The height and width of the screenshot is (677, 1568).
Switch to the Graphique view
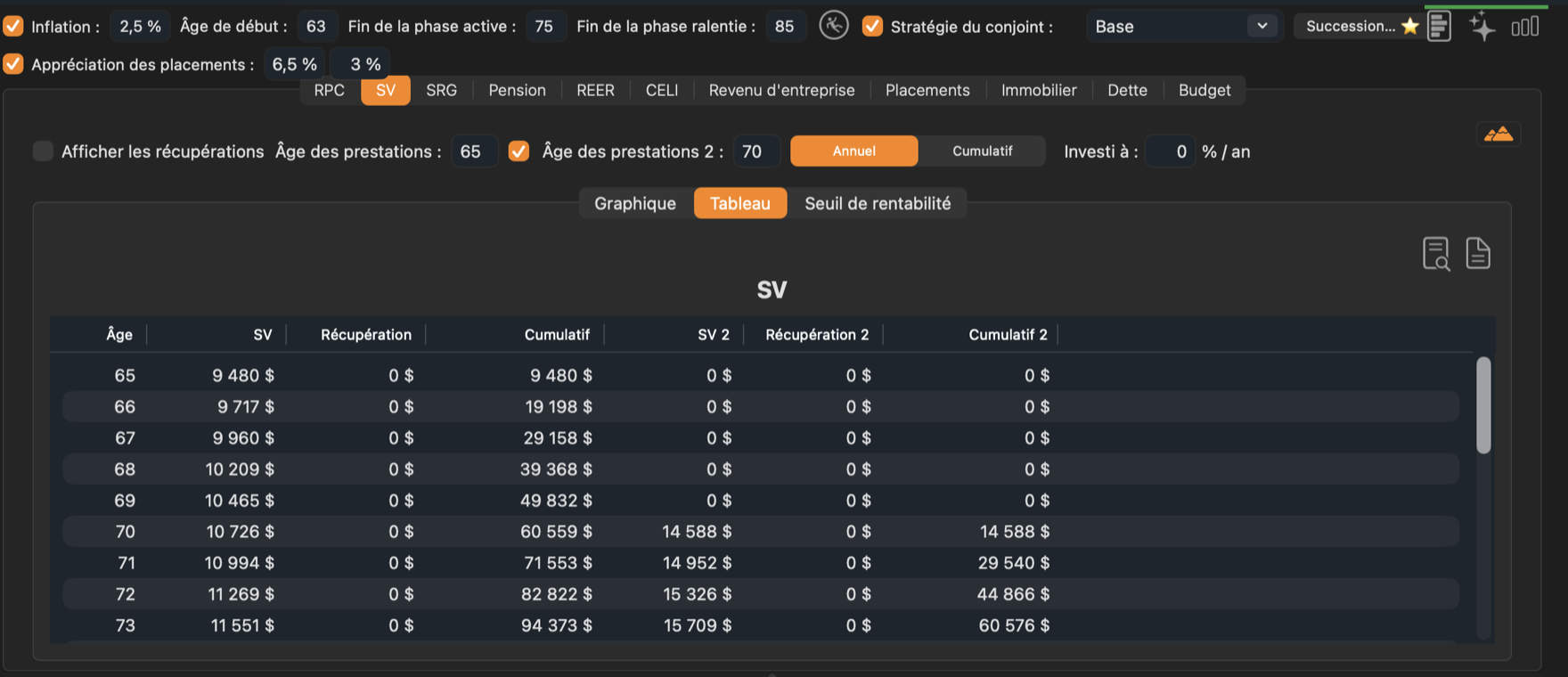click(x=635, y=203)
